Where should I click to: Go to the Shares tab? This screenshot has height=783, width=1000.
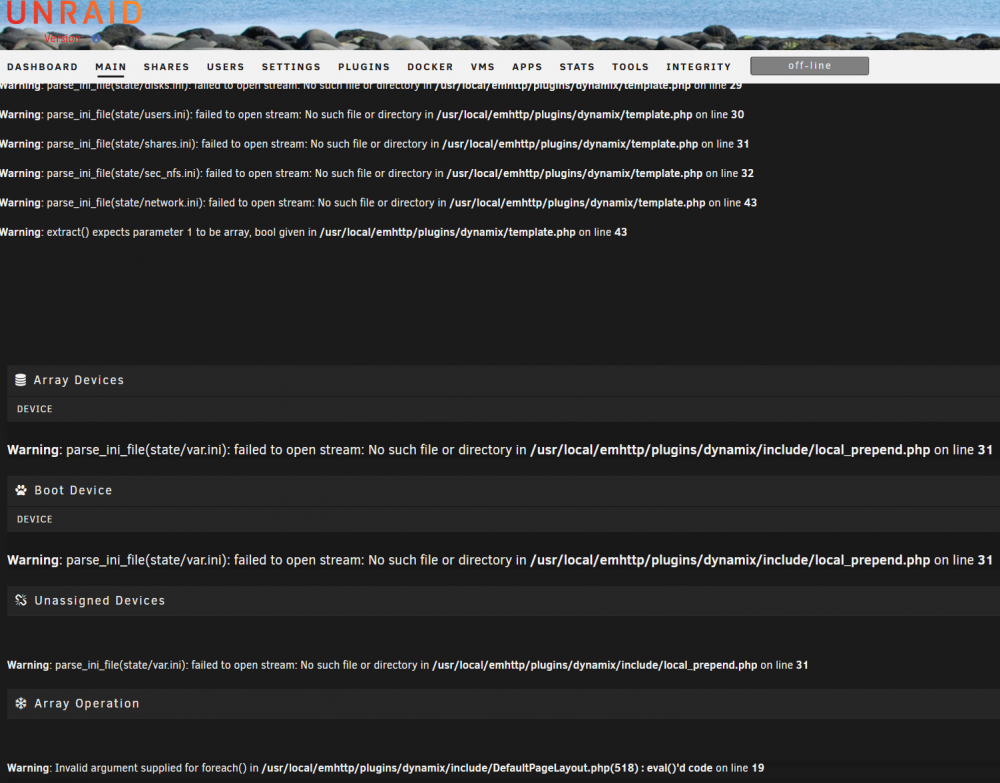pyautogui.click(x=166, y=67)
